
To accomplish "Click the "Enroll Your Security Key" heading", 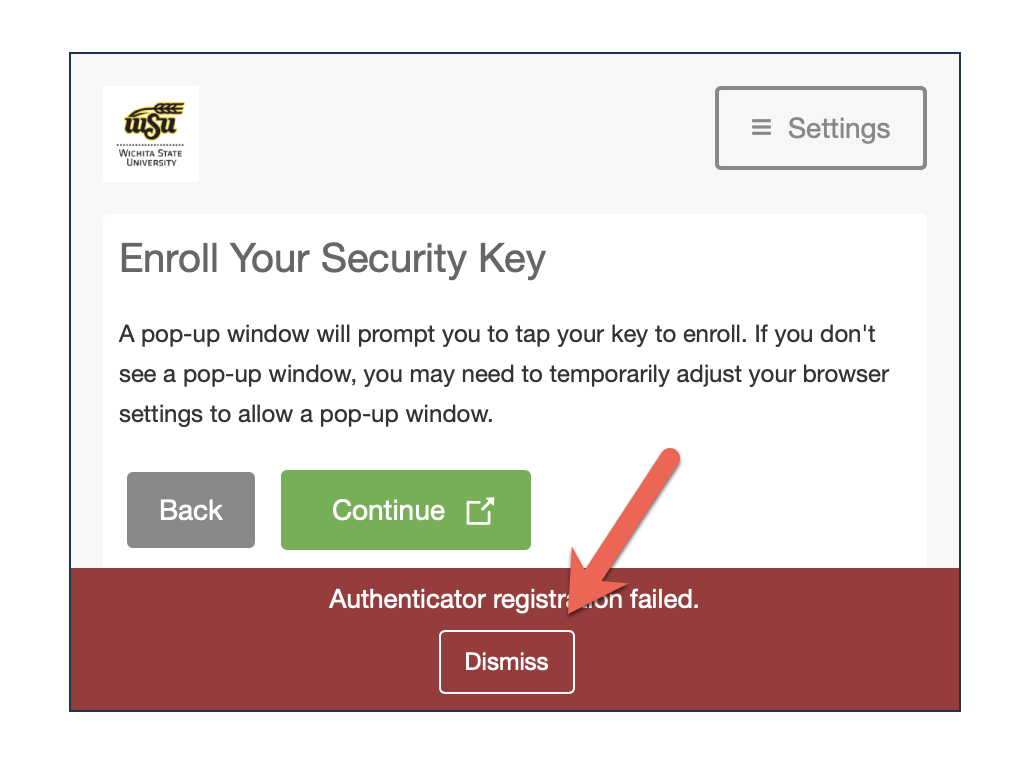I will click(x=332, y=259).
